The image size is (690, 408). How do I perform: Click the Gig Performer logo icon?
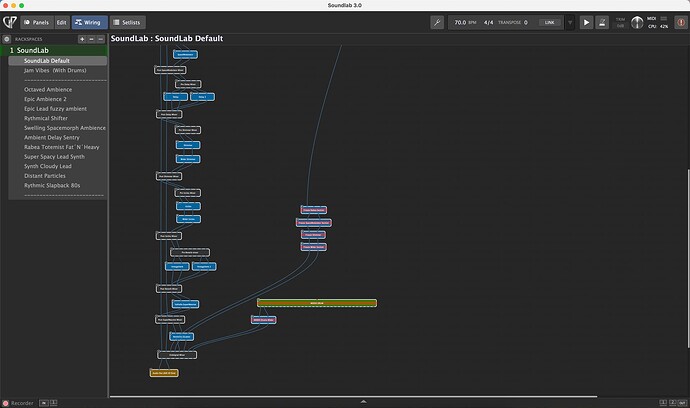pyautogui.click(x=10, y=22)
